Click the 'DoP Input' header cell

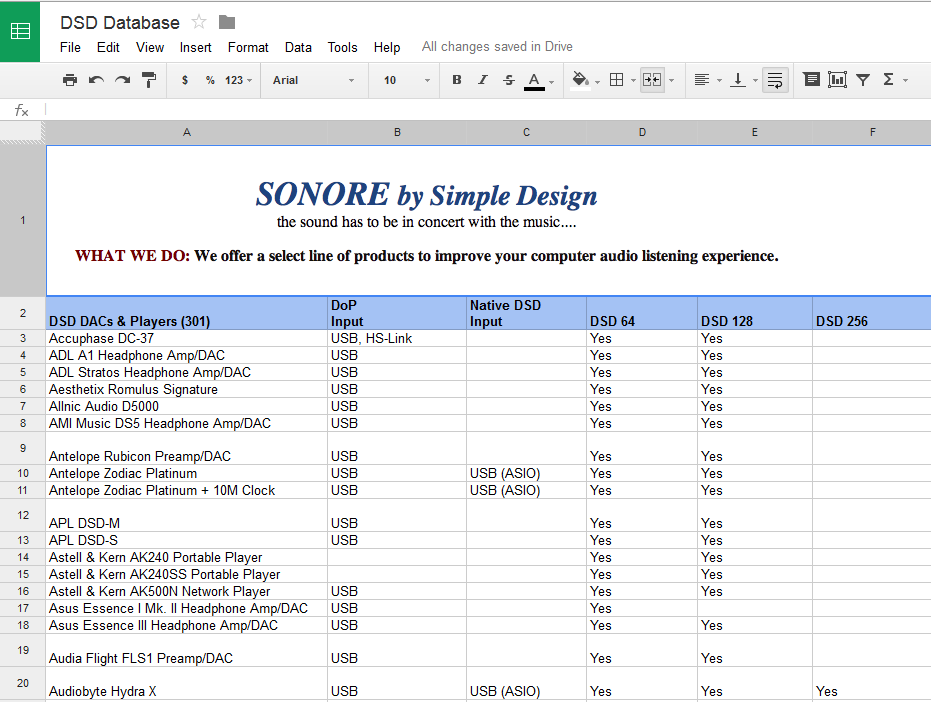[397, 313]
